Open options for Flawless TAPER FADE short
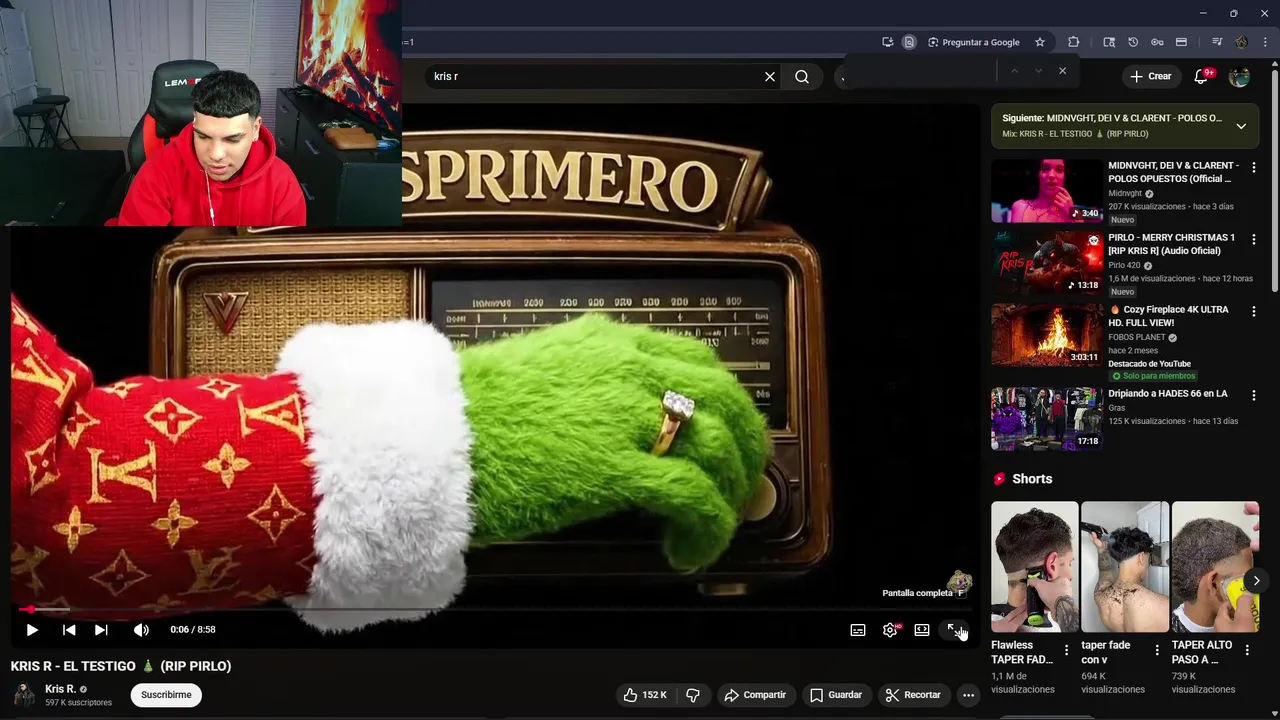 1066,650
